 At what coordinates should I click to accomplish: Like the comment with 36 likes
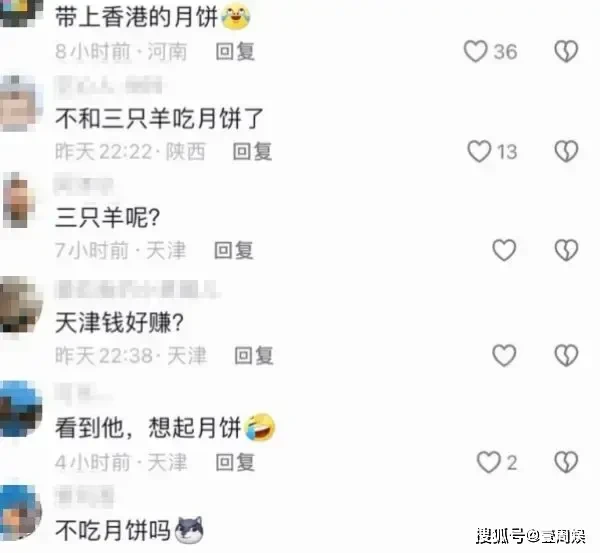pos(476,51)
